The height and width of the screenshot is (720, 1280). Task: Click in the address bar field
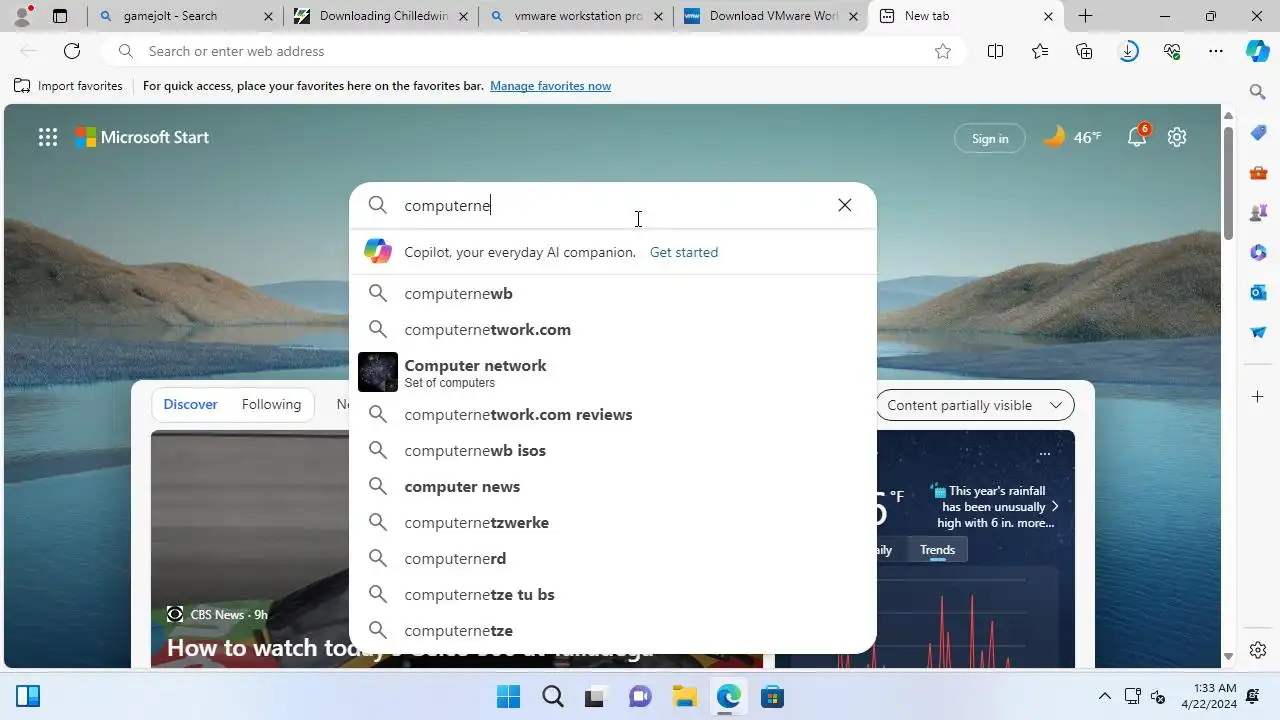pos(535,51)
